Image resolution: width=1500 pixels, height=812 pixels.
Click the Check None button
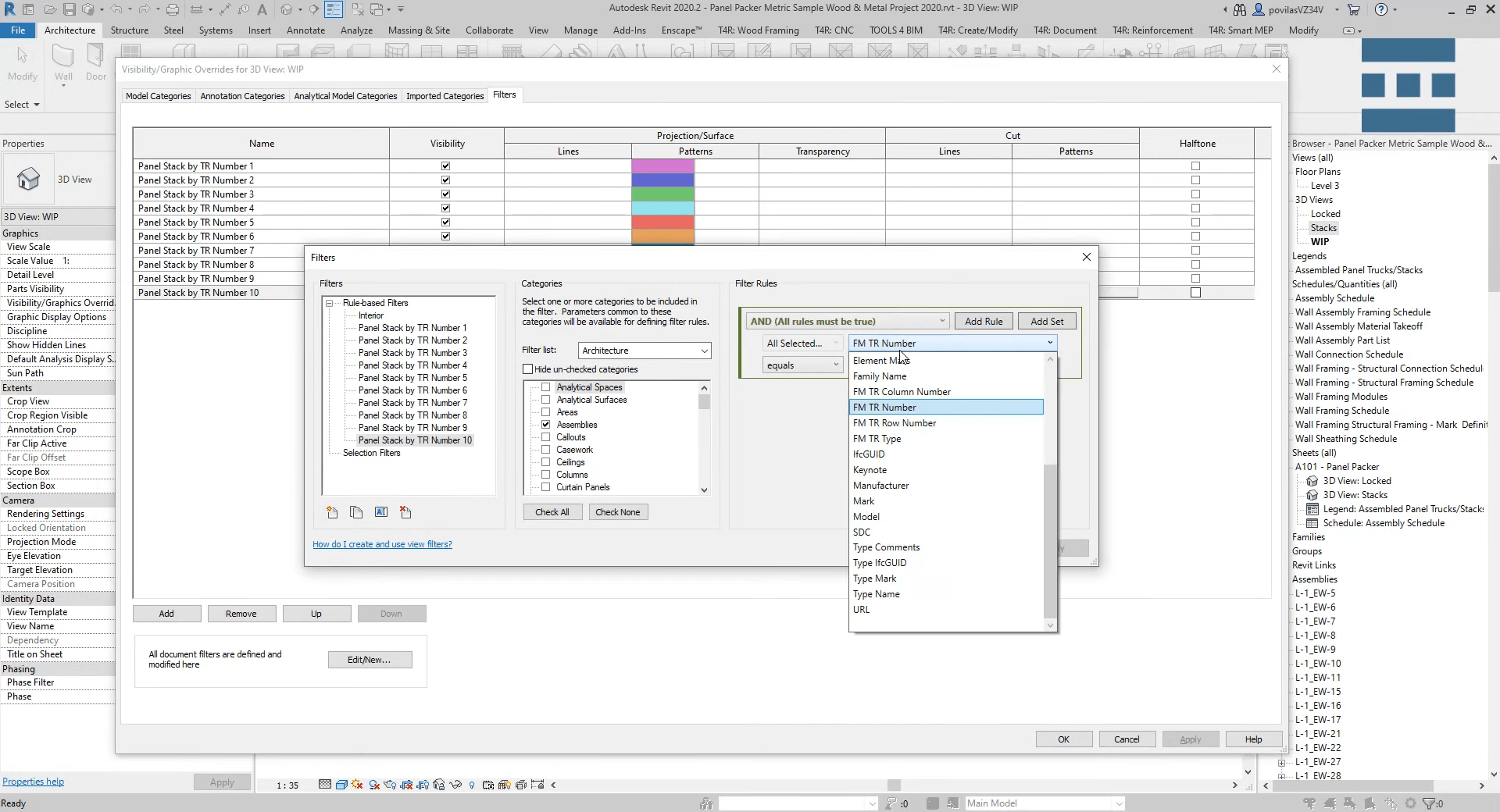618,512
